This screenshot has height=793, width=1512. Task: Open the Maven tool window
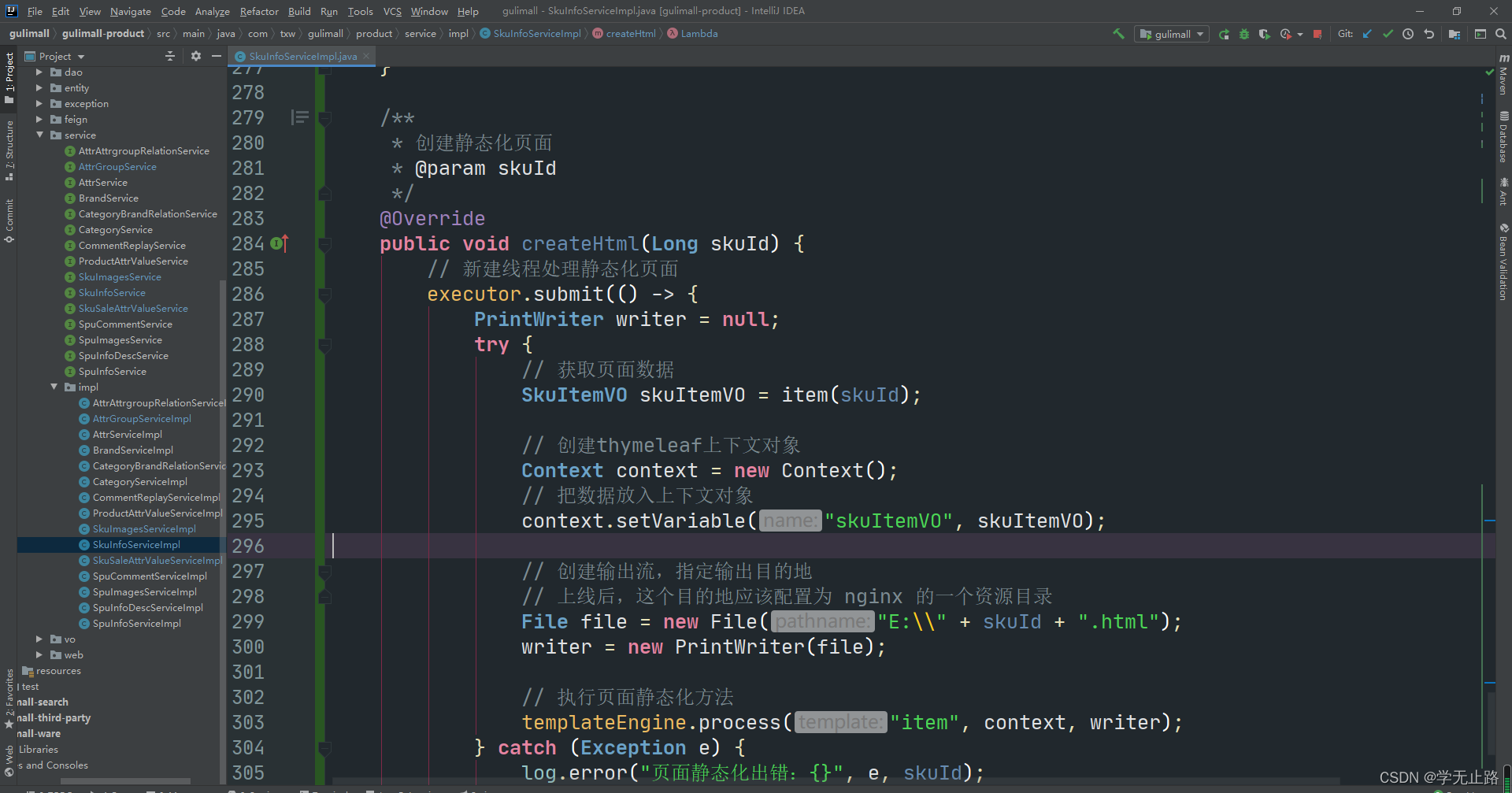point(1503,76)
